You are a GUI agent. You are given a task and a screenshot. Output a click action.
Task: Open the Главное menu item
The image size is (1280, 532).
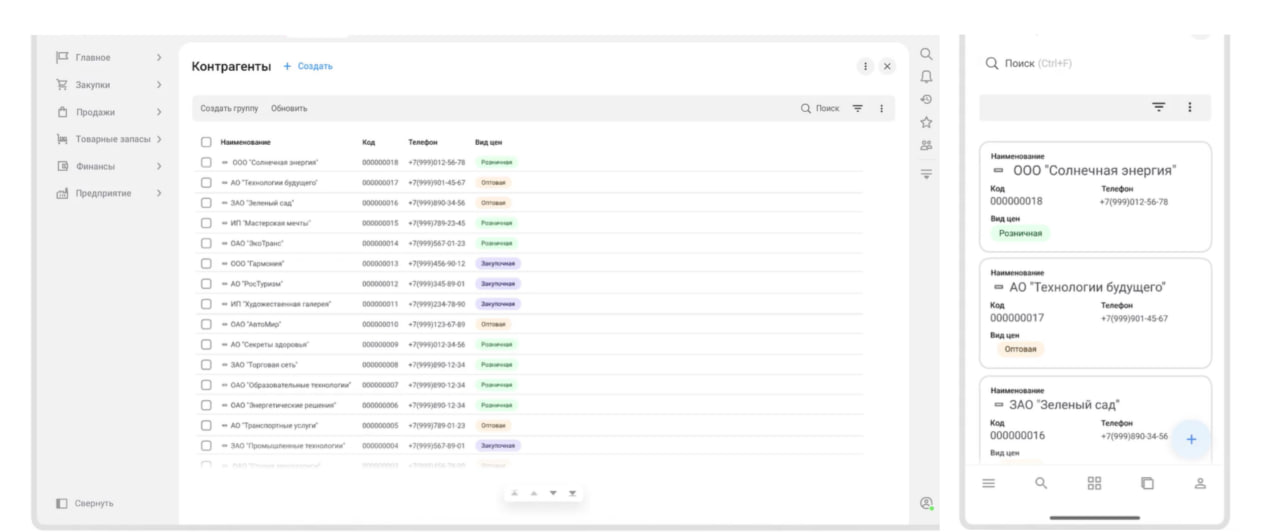93,58
